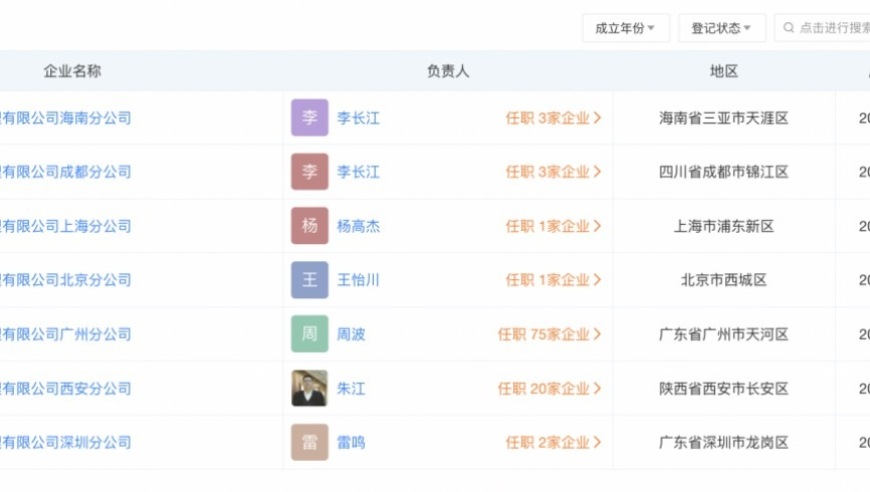Click the search magnifier icon

[x=788, y=28]
